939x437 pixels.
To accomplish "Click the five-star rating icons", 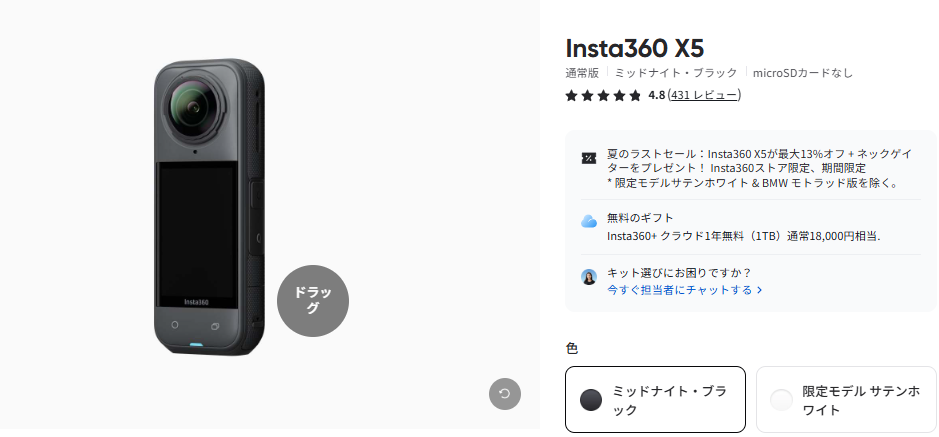I will (603, 95).
